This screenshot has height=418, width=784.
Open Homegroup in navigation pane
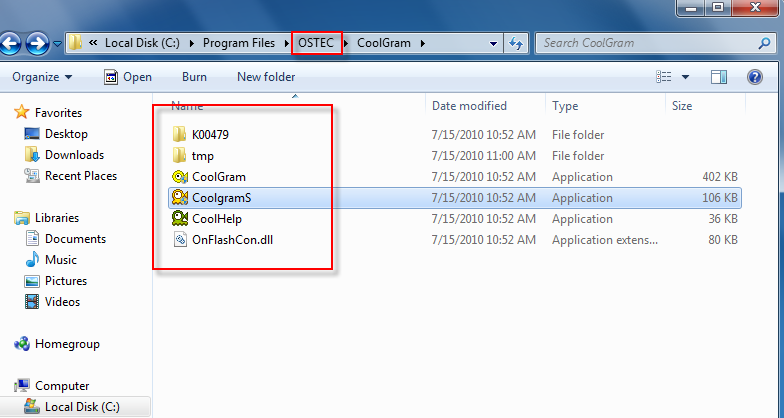pos(67,344)
